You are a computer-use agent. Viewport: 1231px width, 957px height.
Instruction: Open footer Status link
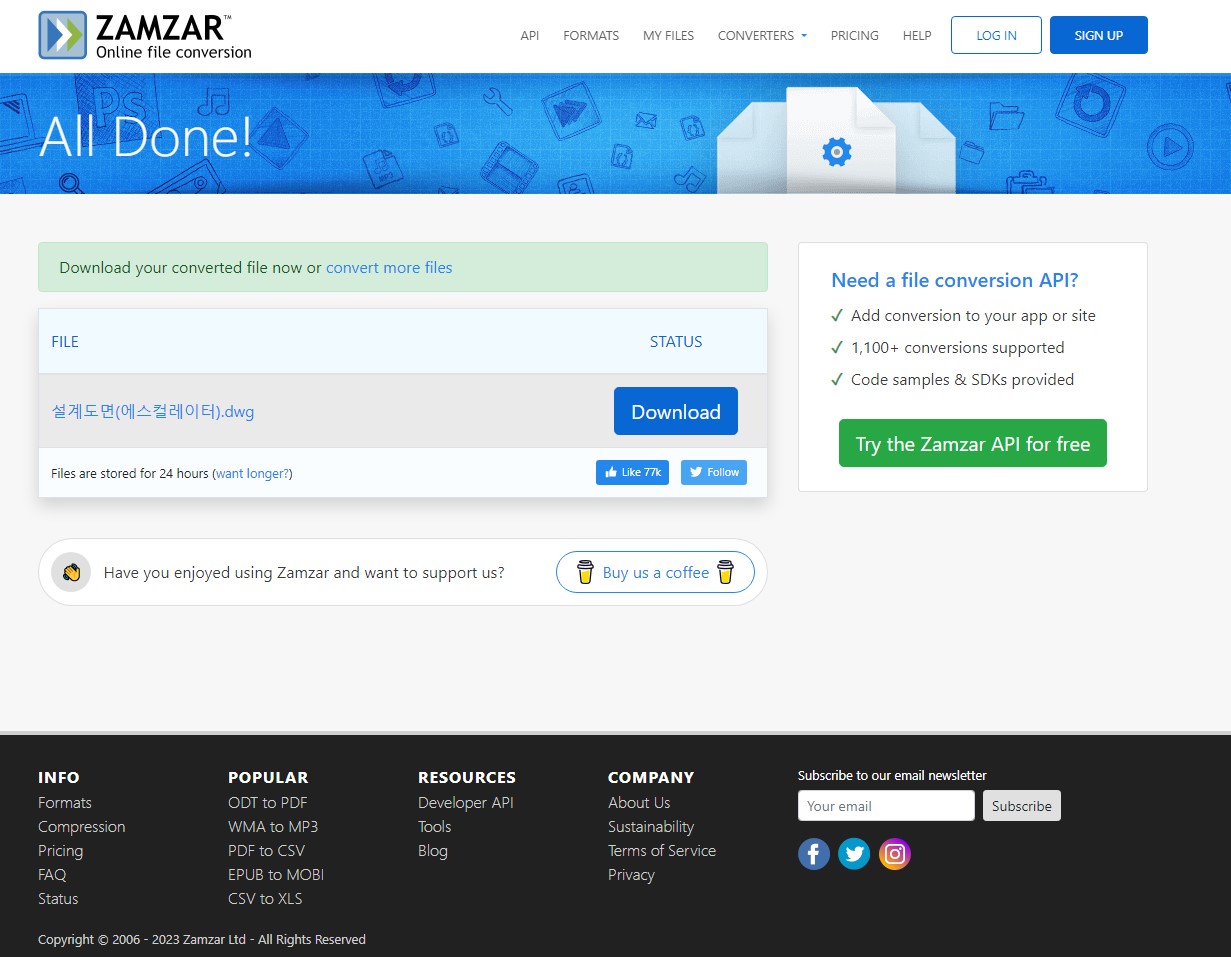tap(58, 898)
